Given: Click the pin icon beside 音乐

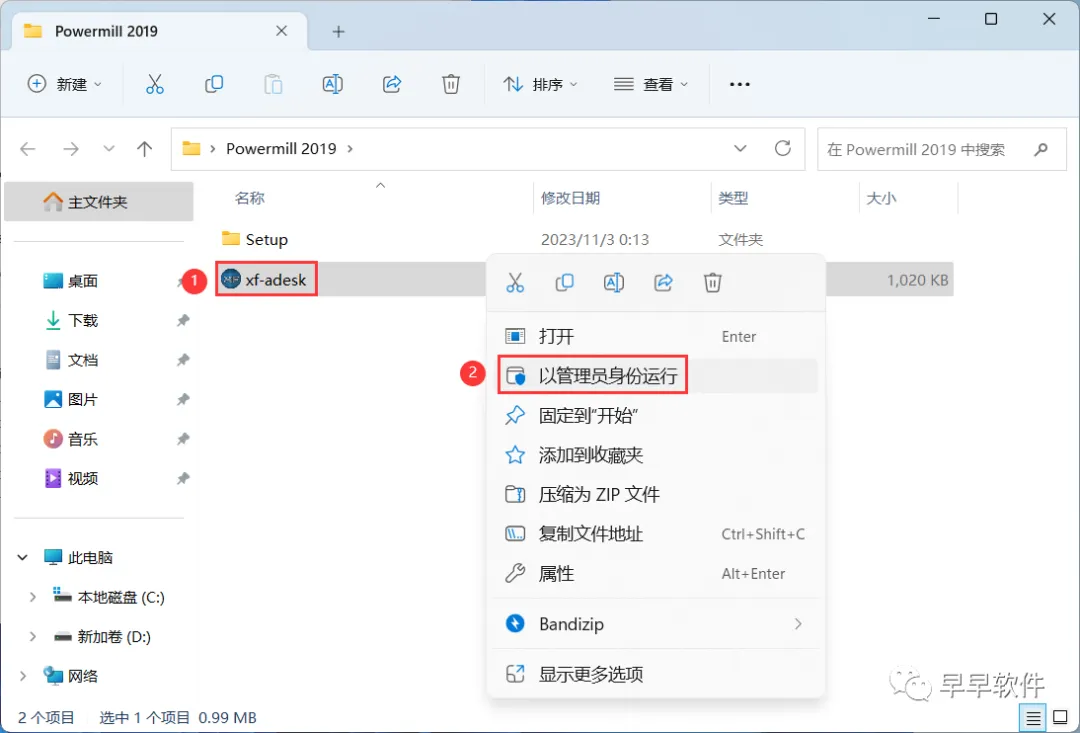Looking at the screenshot, I should tap(183, 439).
